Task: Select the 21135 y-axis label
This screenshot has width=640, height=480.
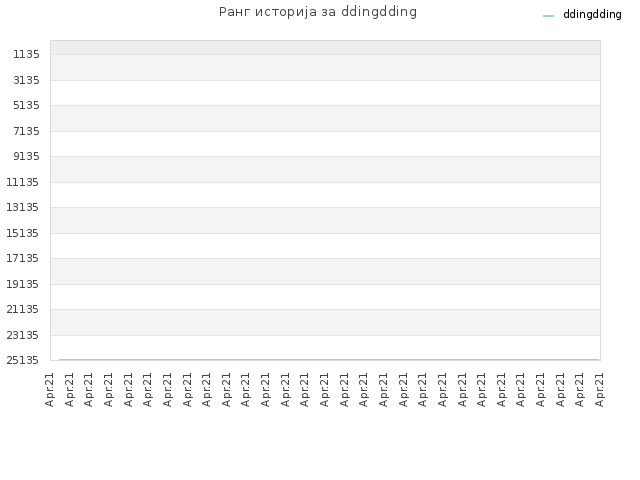Action: [x=22, y=309]
